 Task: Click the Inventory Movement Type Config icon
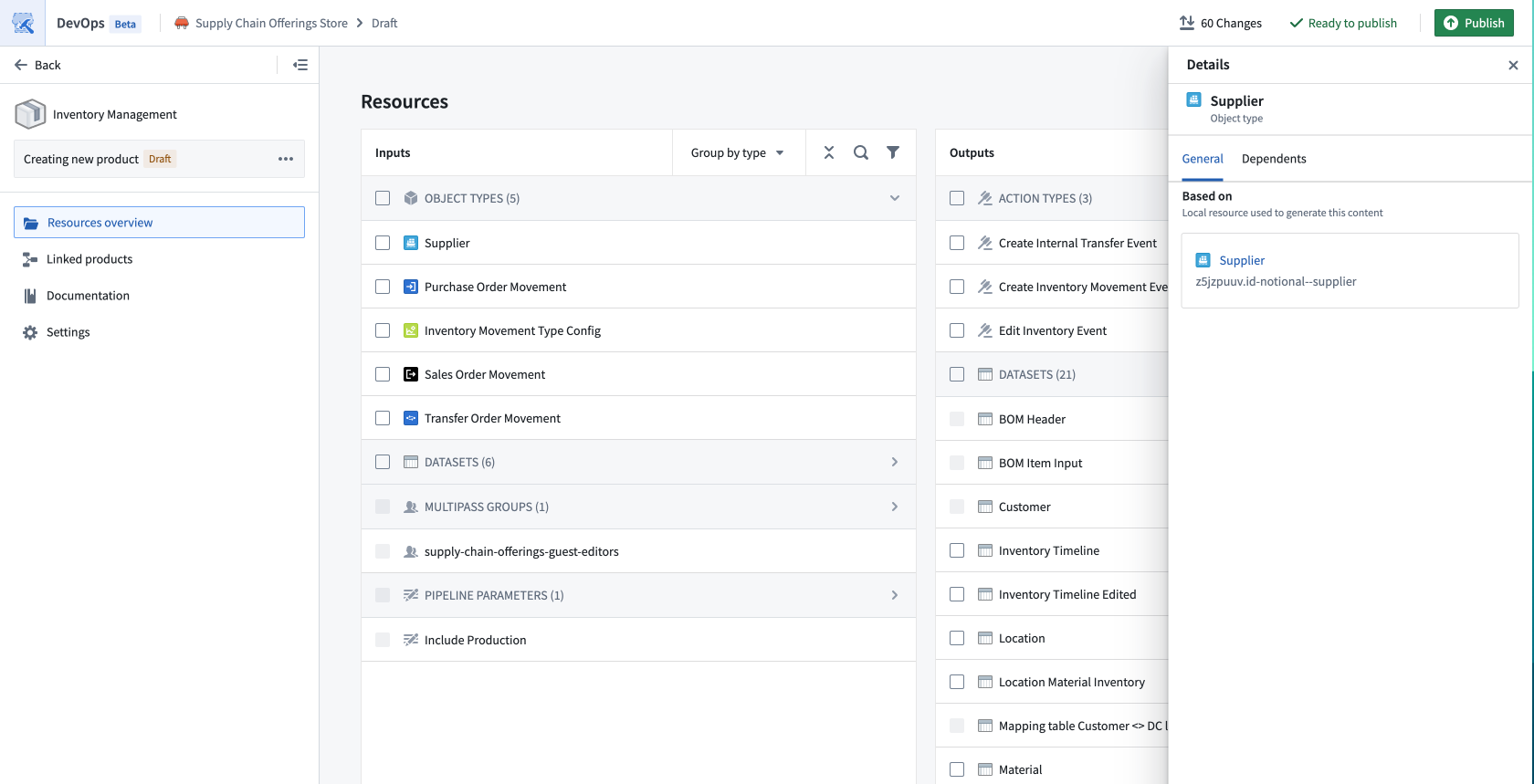pos(411,330)
